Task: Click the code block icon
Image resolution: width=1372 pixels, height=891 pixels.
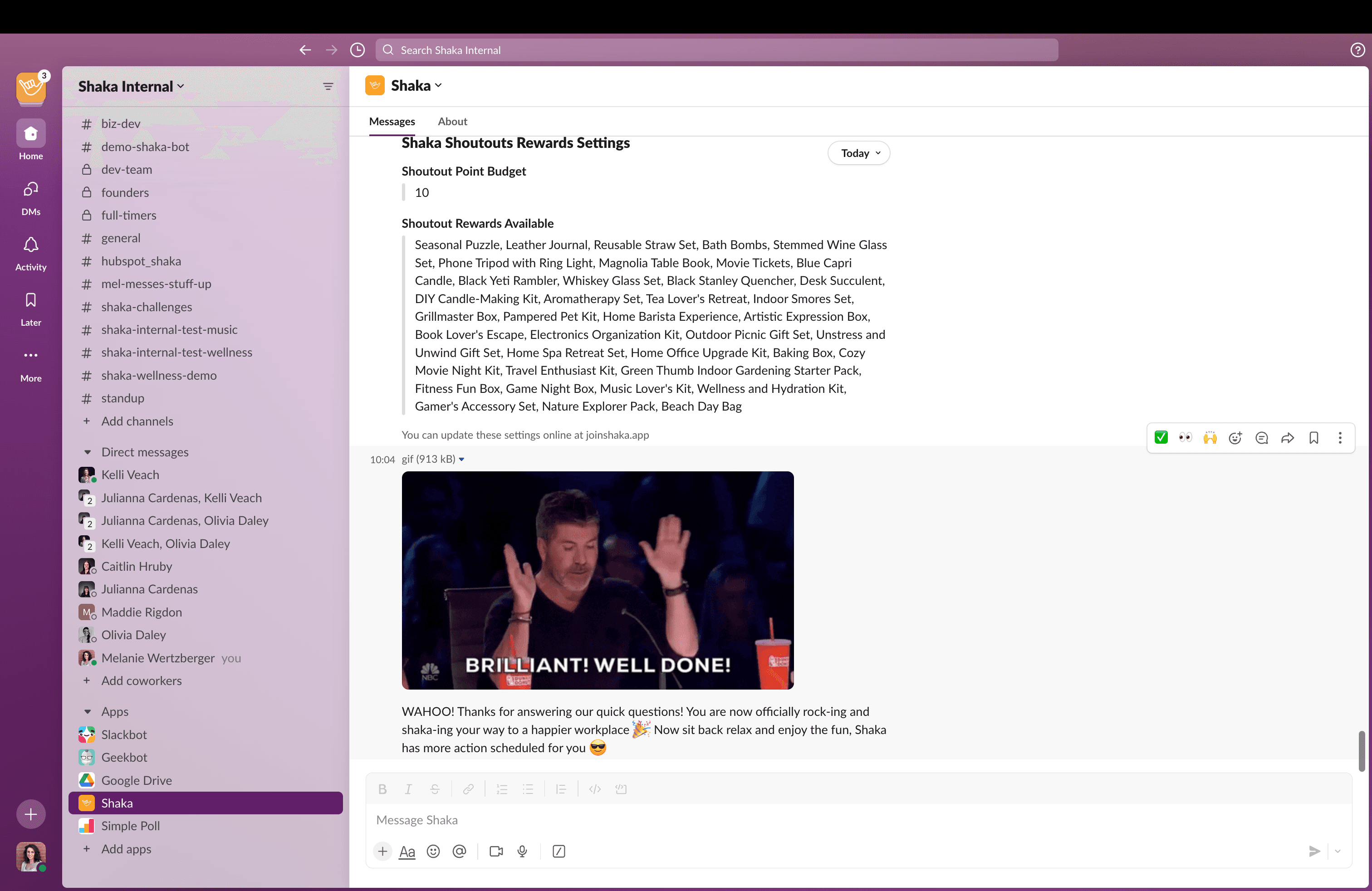Action: [x=621, y=789]
